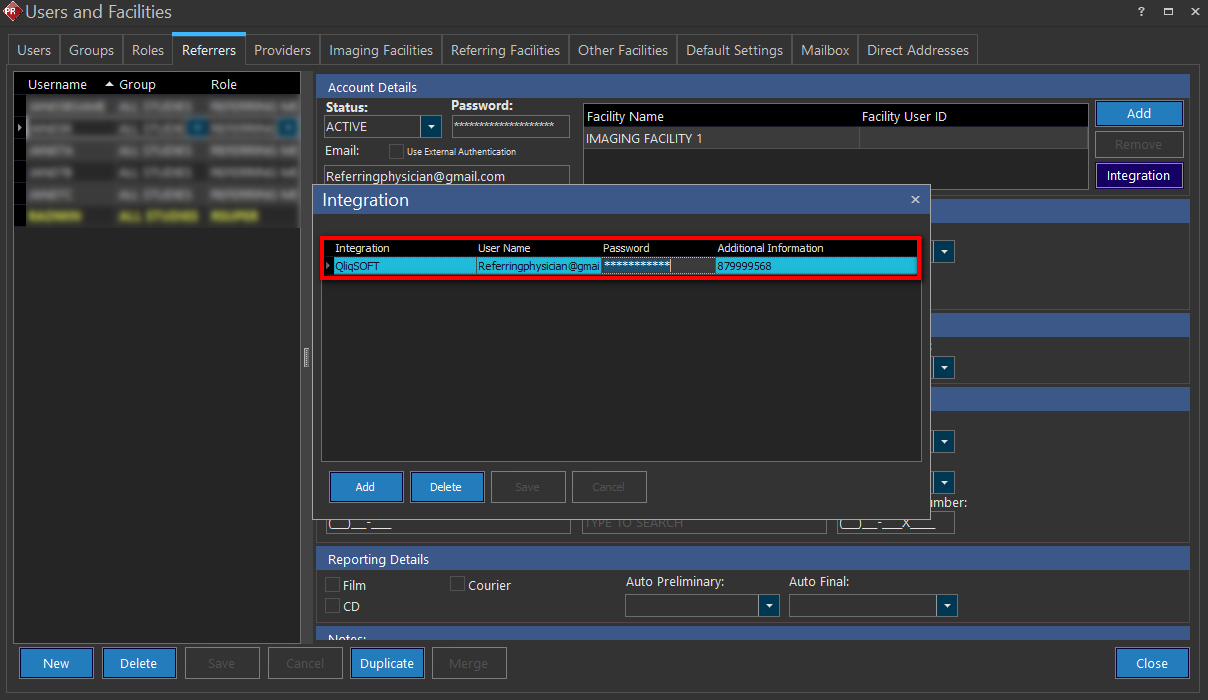Tick the CD checkbox
The width and height of the screenshot is (1208, 700).
333,606
